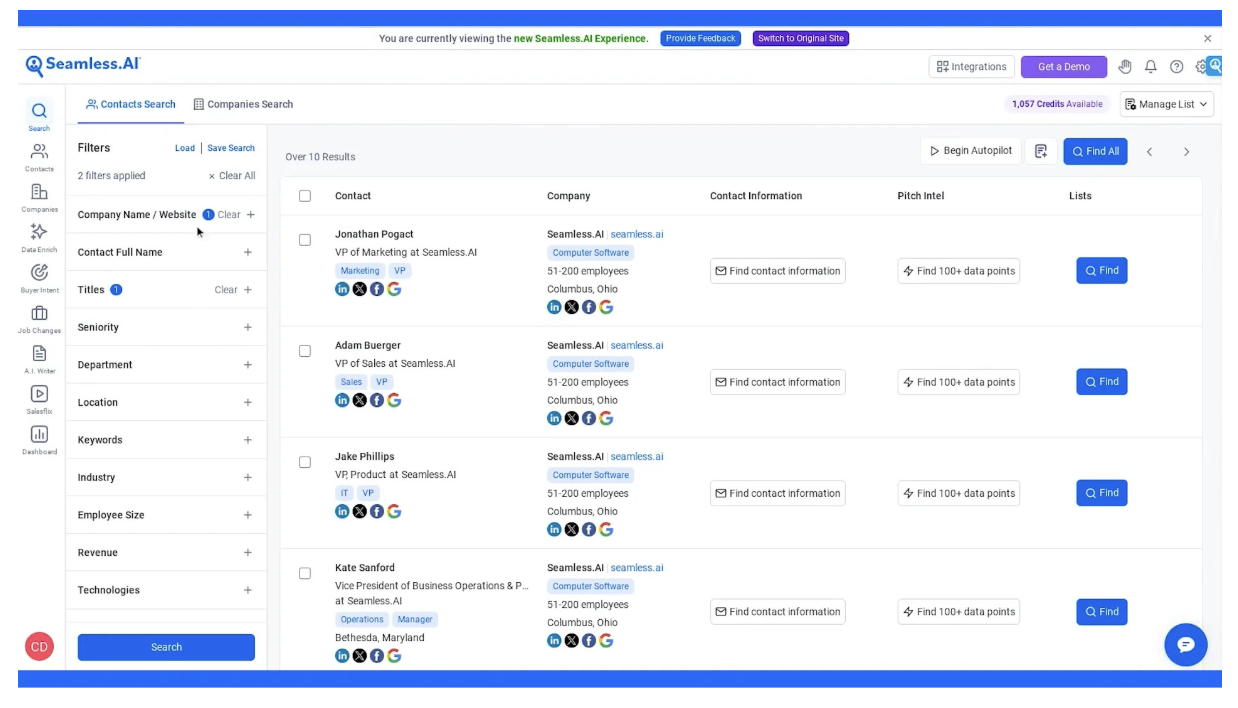Select Jake Phillips's row checkbox
The width and height of the screenshot is (1238, 708).
305,462
